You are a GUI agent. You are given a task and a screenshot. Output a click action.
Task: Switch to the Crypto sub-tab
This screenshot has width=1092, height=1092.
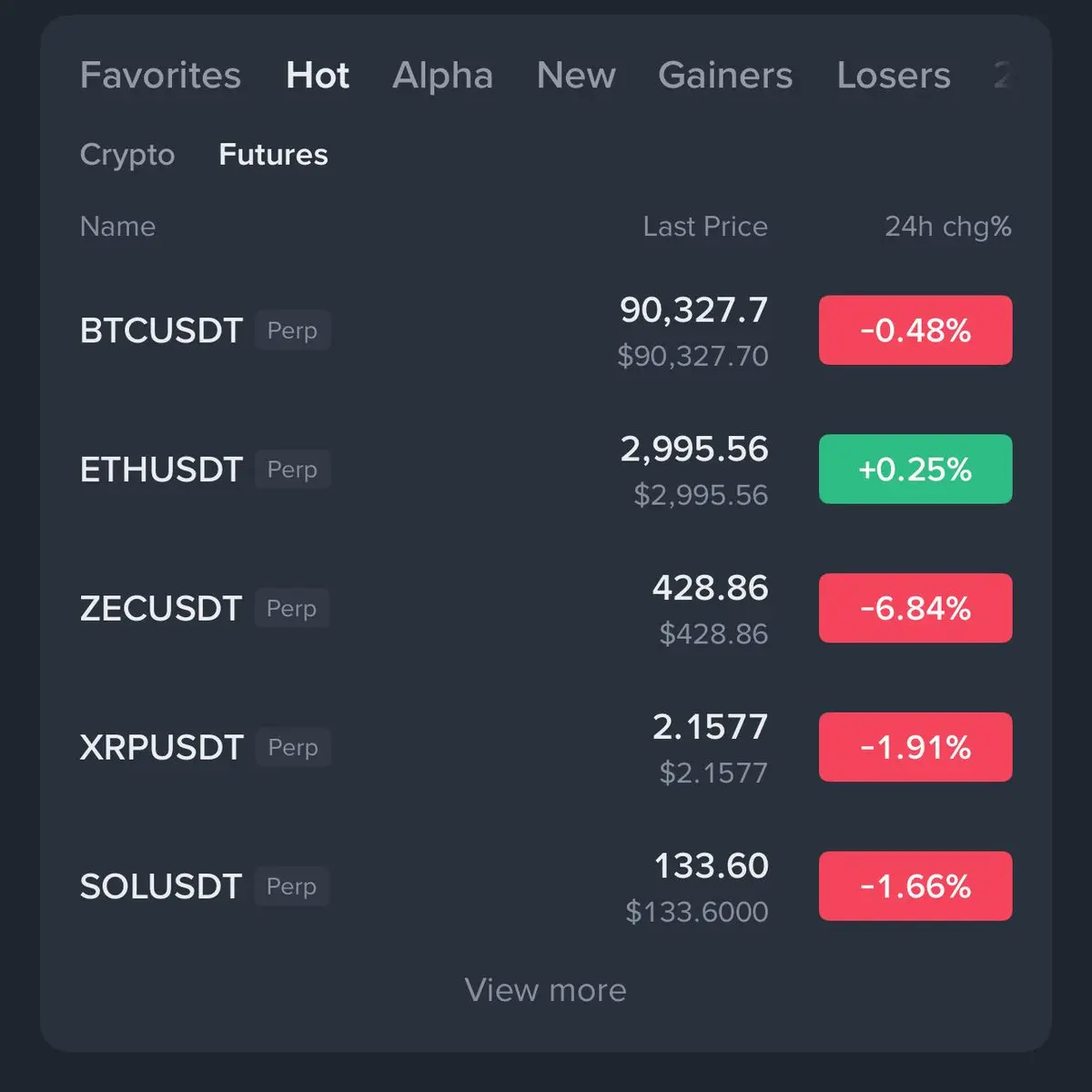point(127,155)
